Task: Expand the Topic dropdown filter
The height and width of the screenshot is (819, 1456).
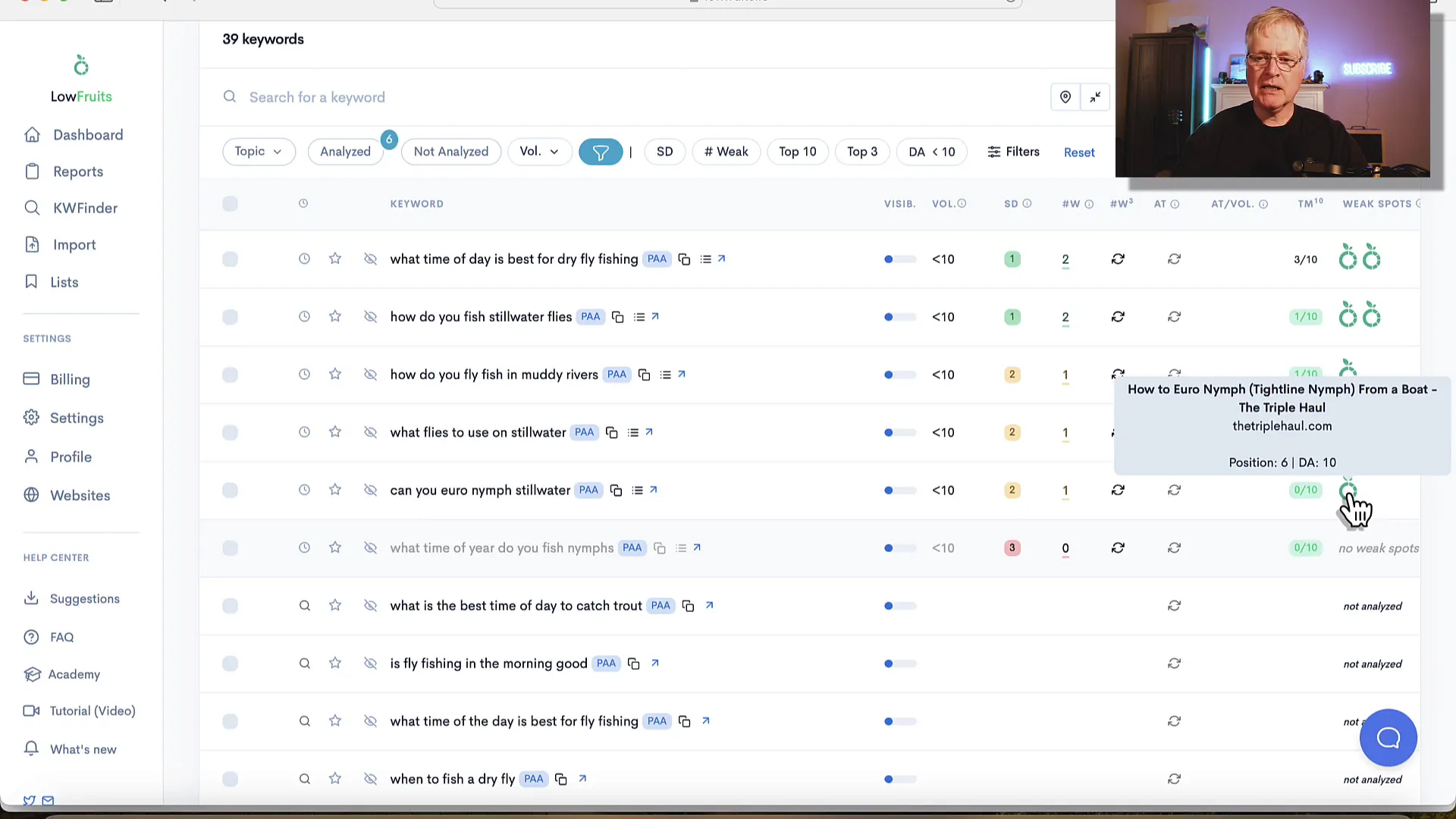Action: pos(257,152)
